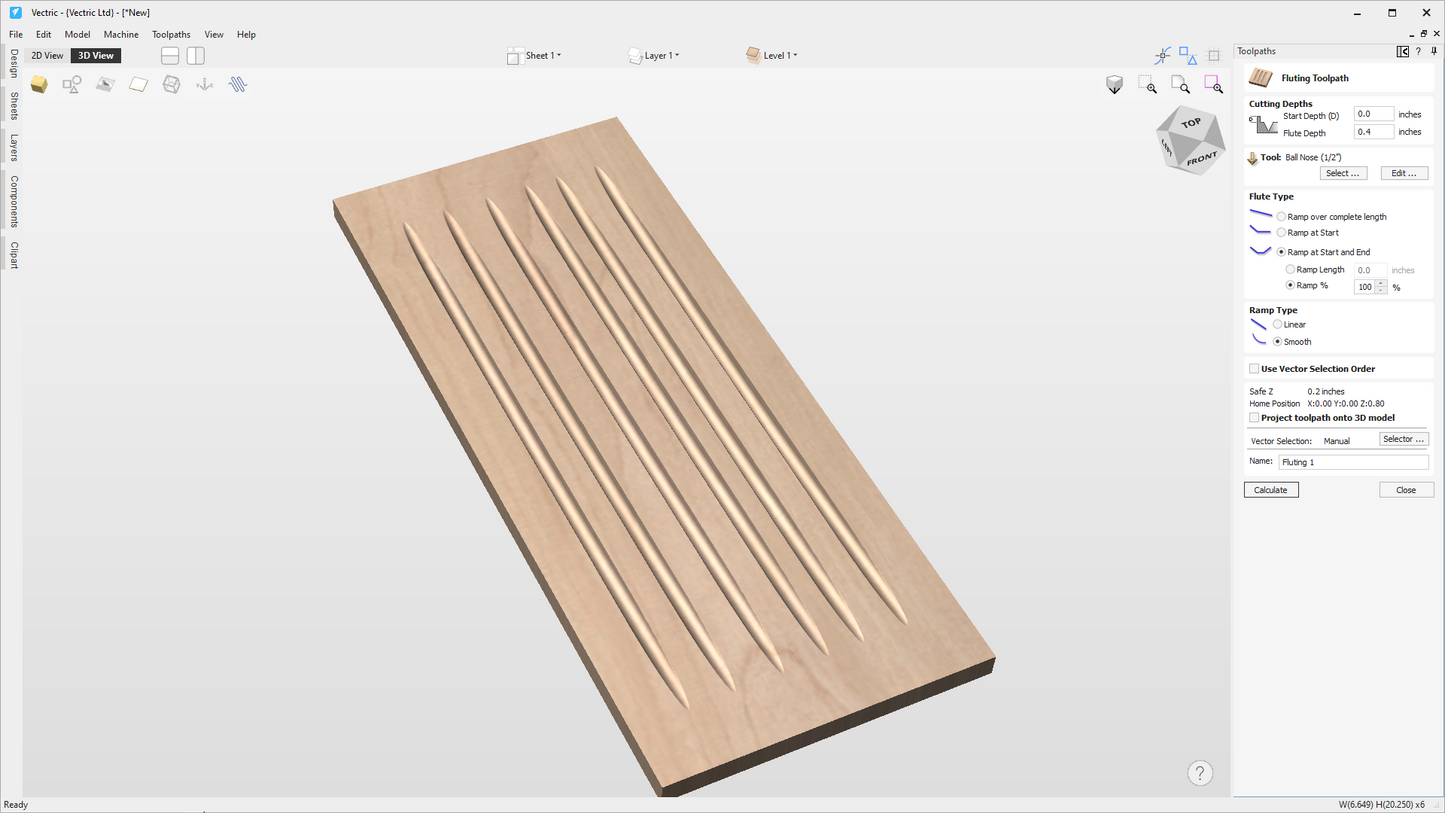The width and height of the screenshot is (1445, 813).
Task: Toggle transparent wireframe shading mode
Action: (171, 84)
